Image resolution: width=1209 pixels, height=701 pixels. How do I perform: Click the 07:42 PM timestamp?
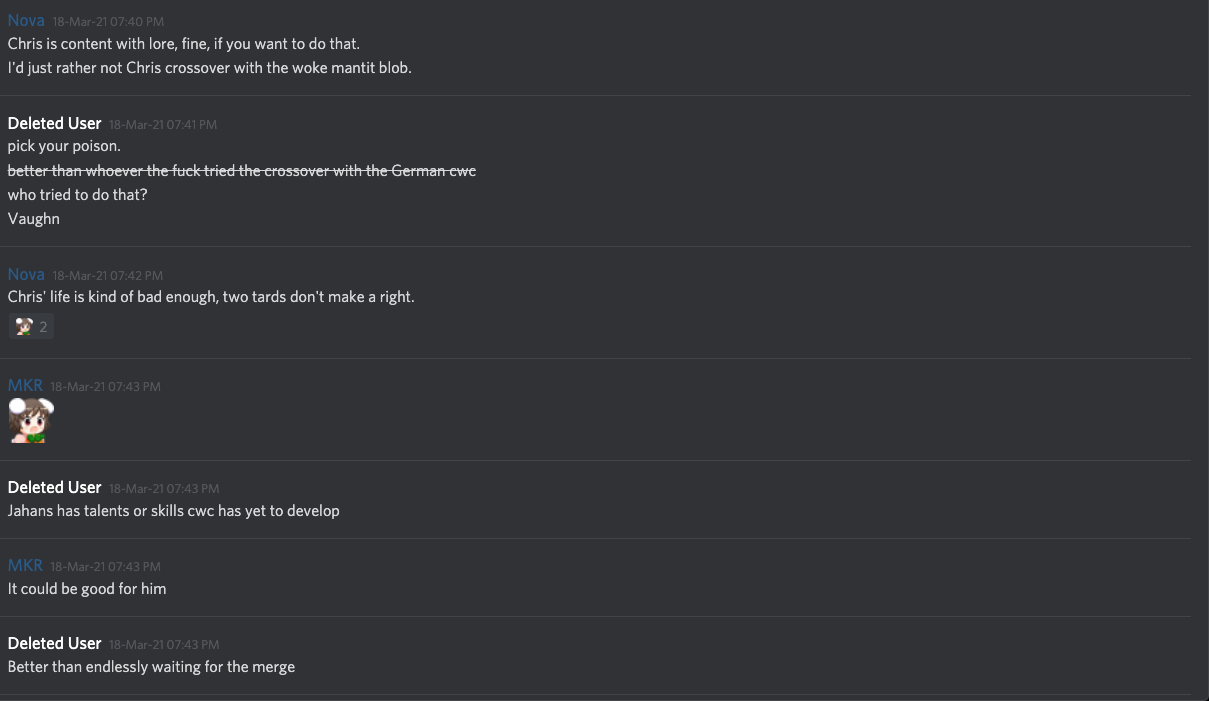107,275
